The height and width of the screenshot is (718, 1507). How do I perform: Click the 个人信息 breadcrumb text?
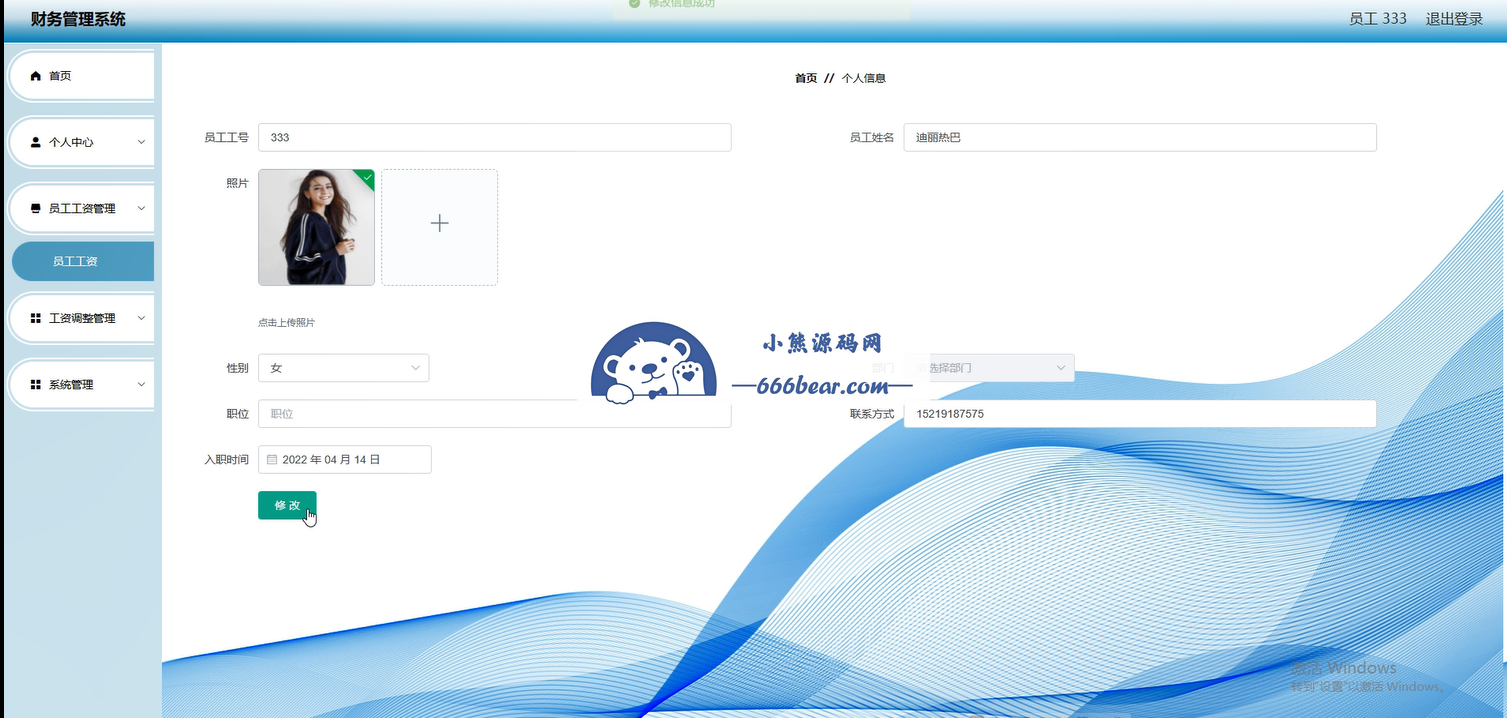864,78
